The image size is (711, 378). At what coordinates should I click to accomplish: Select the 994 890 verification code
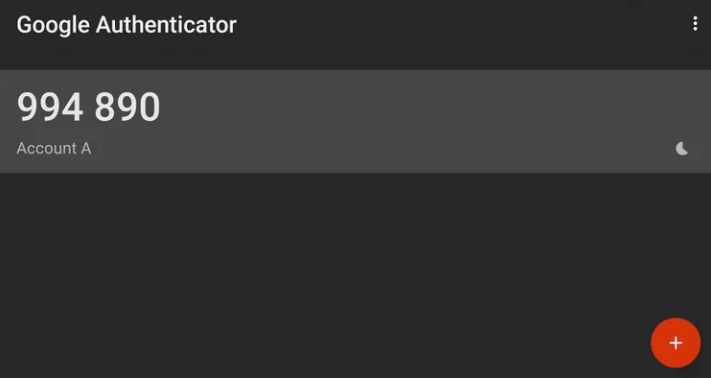click(x=88, y=107)
